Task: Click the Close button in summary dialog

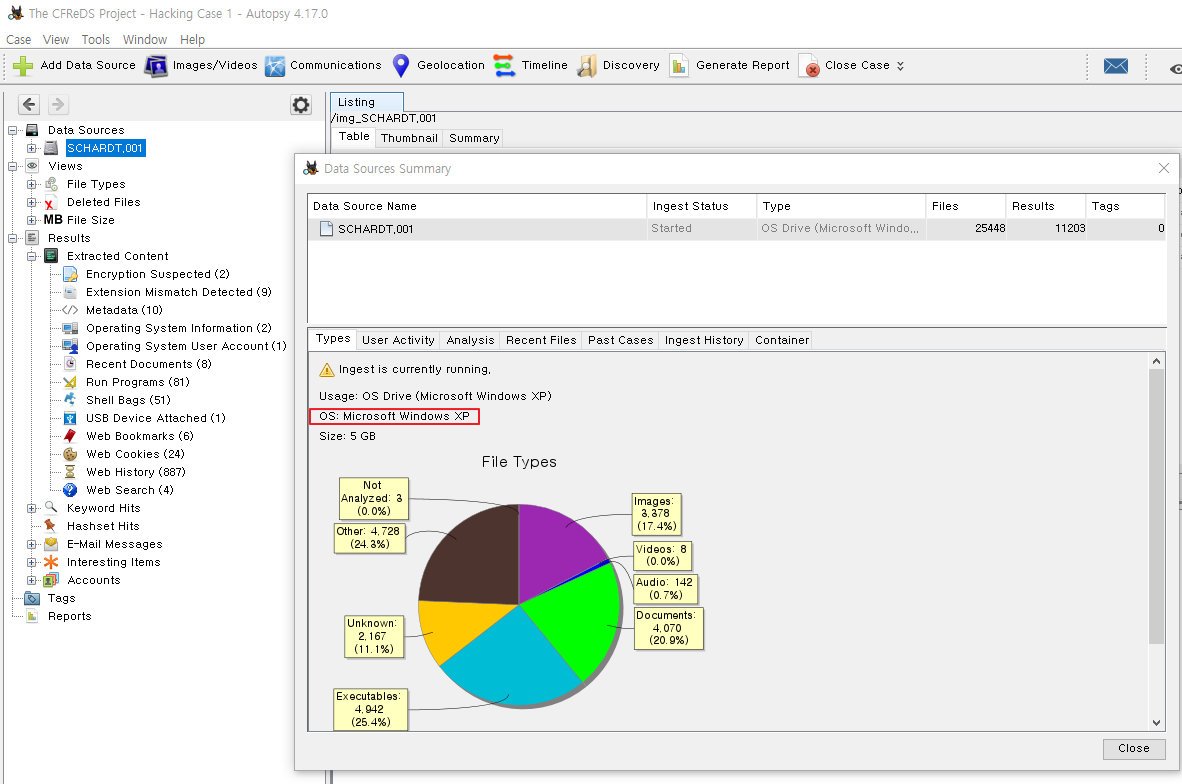Action: (x=1134, y=749)
